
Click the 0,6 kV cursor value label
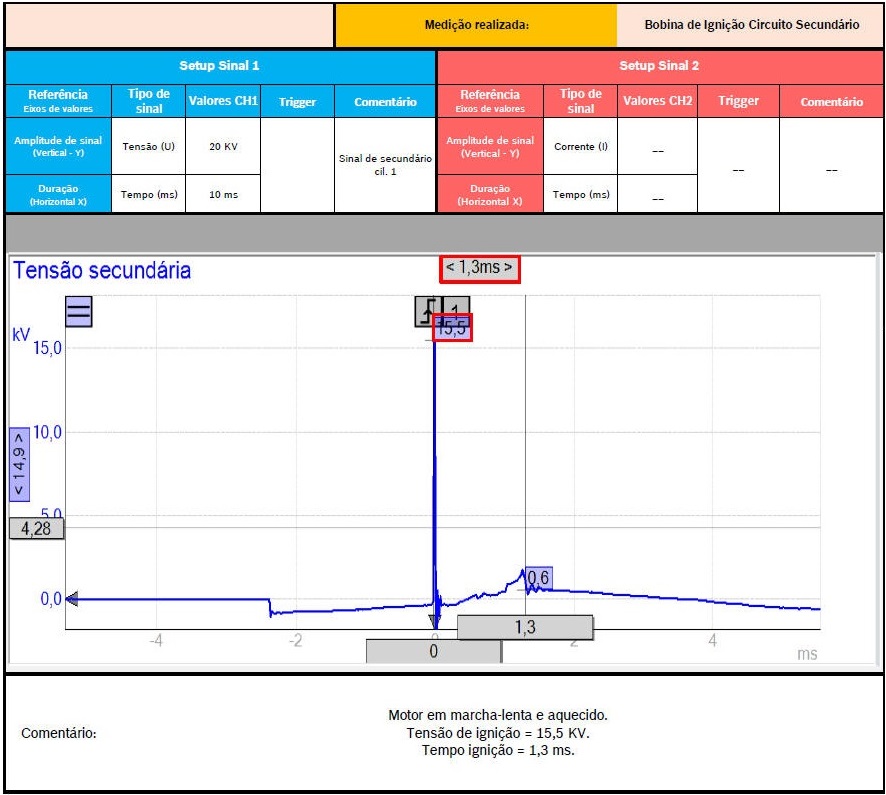[538, 578]
